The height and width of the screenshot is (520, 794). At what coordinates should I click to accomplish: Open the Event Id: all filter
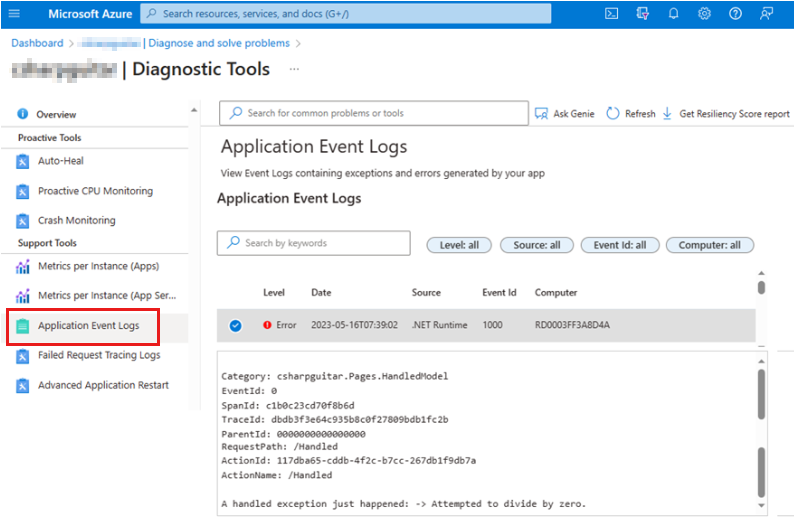click(x=619, y=245)
